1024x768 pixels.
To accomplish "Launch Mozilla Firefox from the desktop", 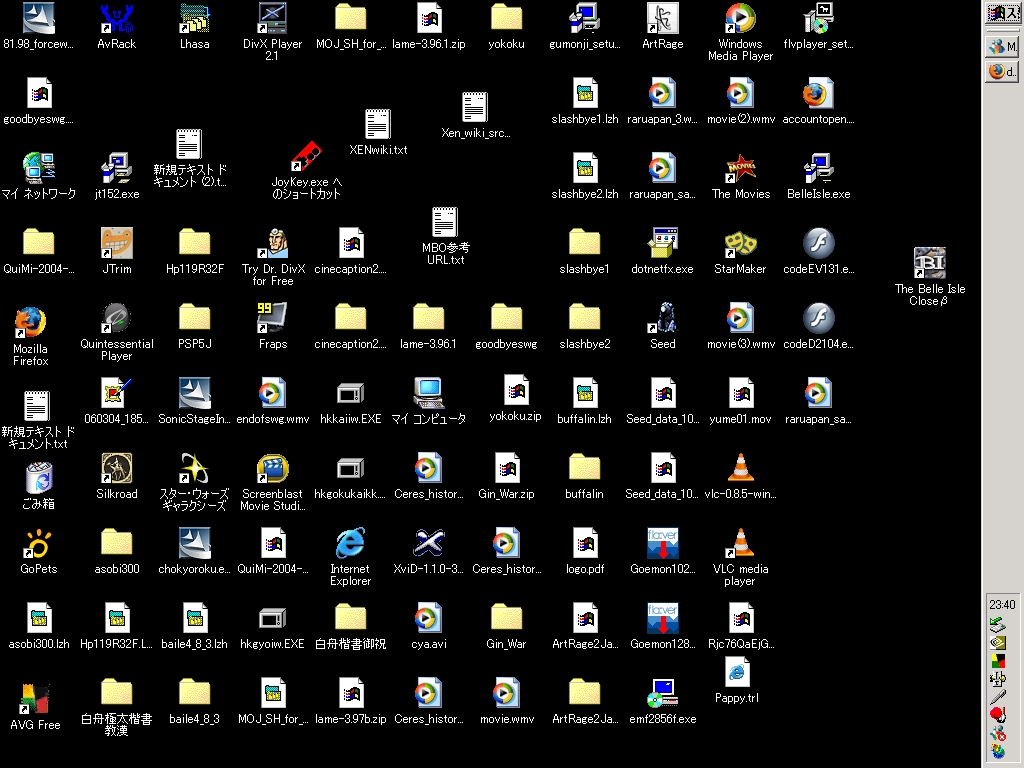I will (x=30, y=335).
